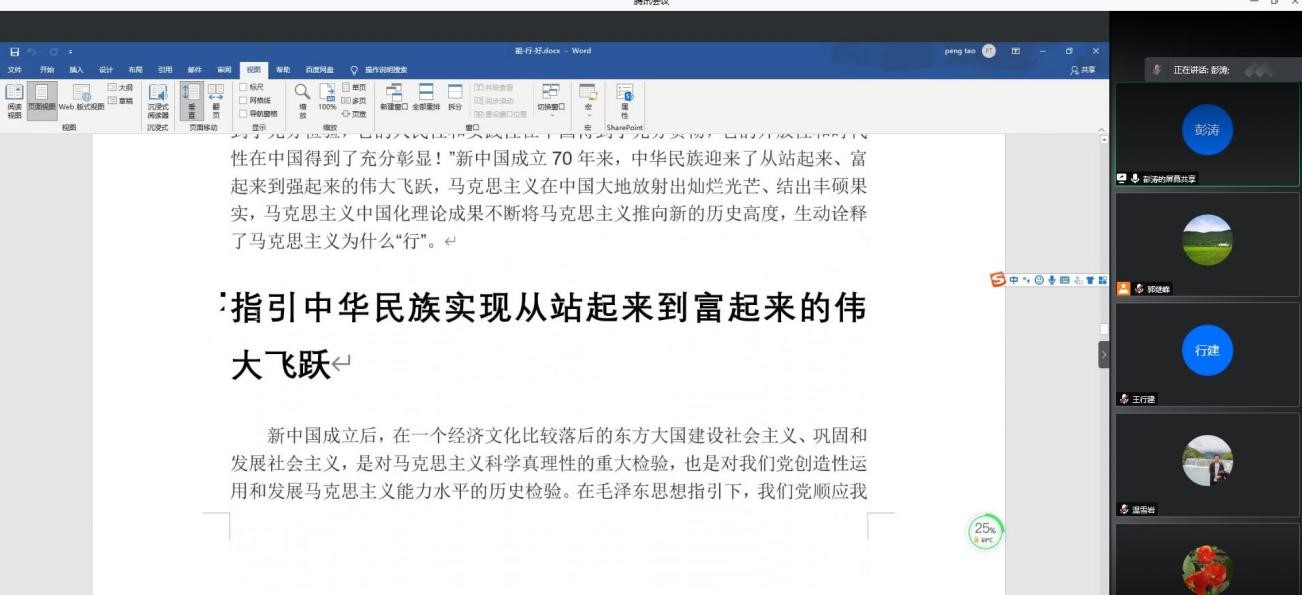Open the Web 版式视图 layout
The height and width of the screenshot is (595, 1302).
pyautogui.click(x=81, y=97)
